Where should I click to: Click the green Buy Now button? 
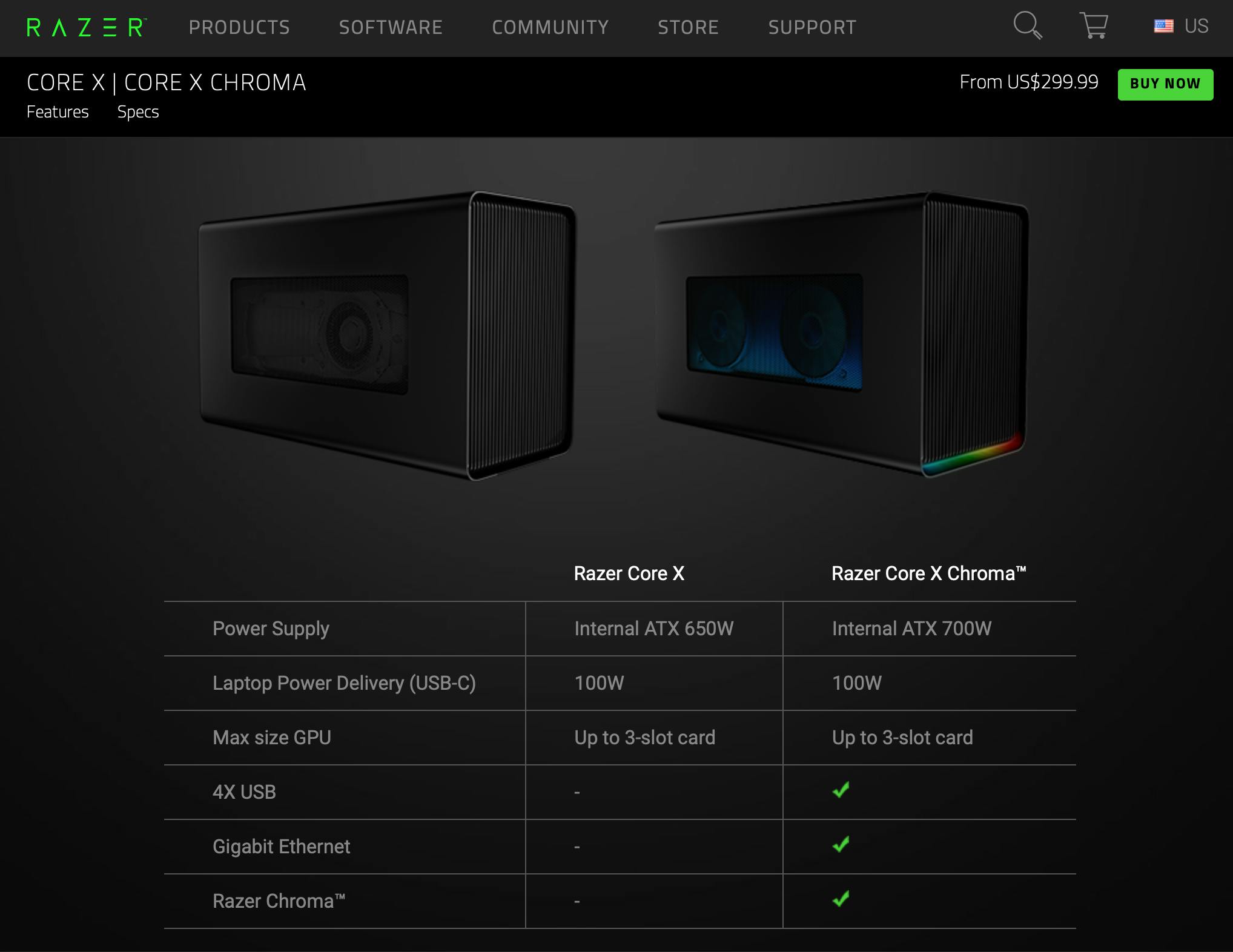1165,84
